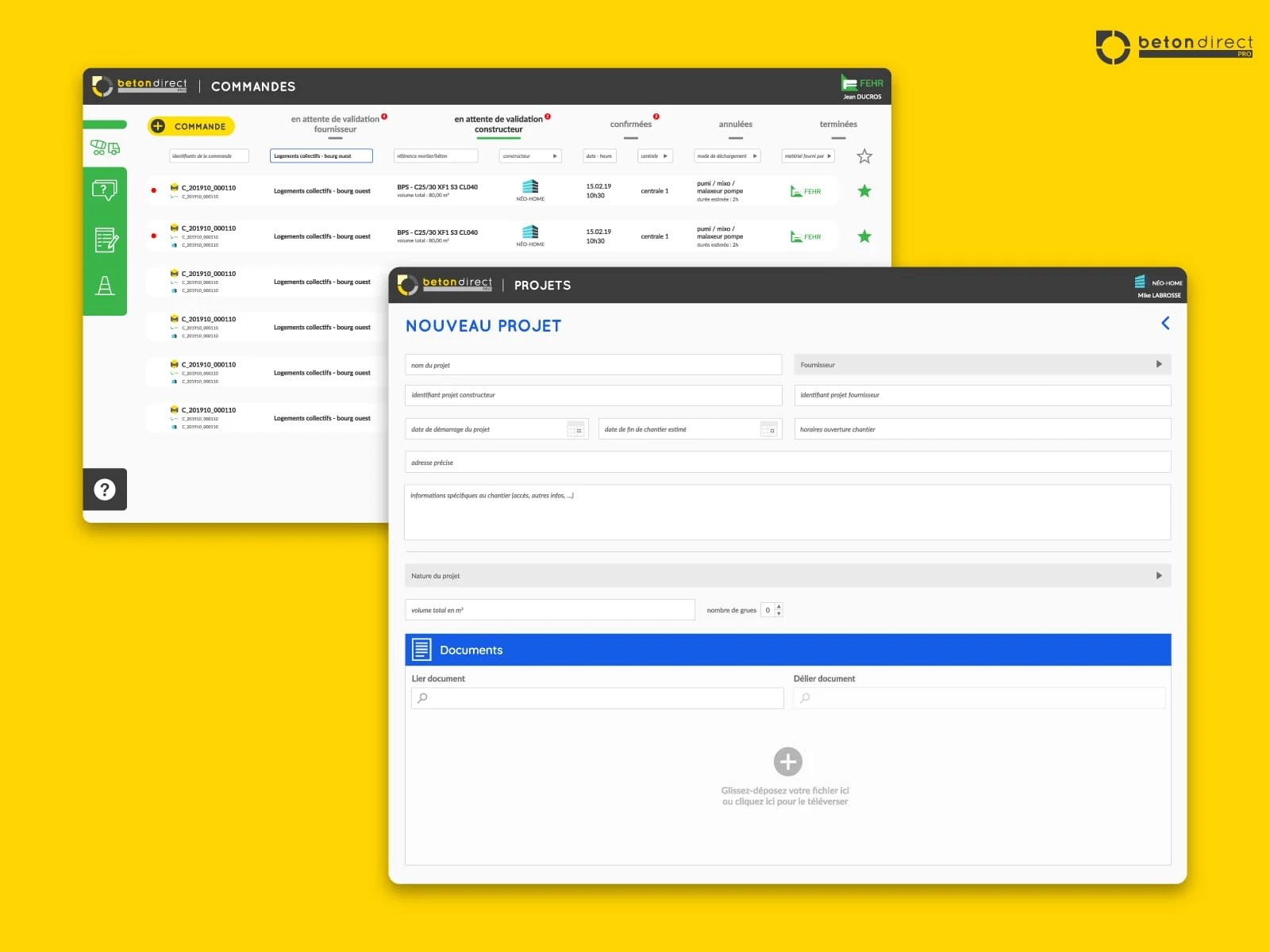This screenshot has height=952, width=1270.
Task: Click the question chat bubble sidebar icon
Action: click(x=105, y=190)
